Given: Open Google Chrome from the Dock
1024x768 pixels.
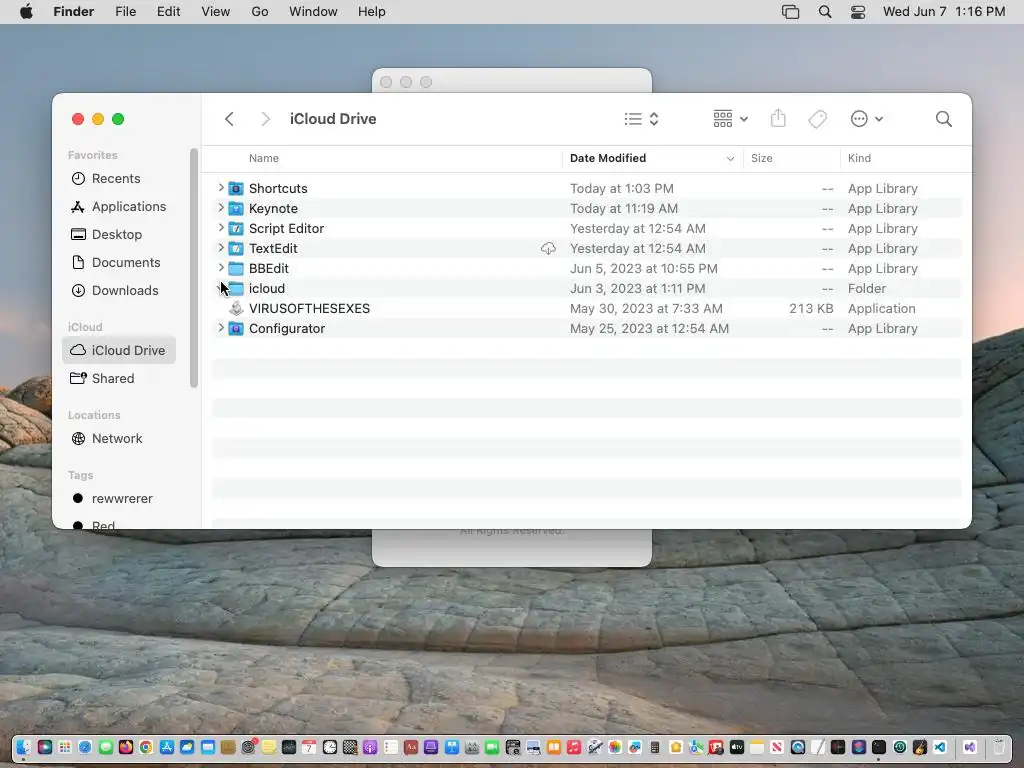Looking at the screenshot, I should click(146, 747).
